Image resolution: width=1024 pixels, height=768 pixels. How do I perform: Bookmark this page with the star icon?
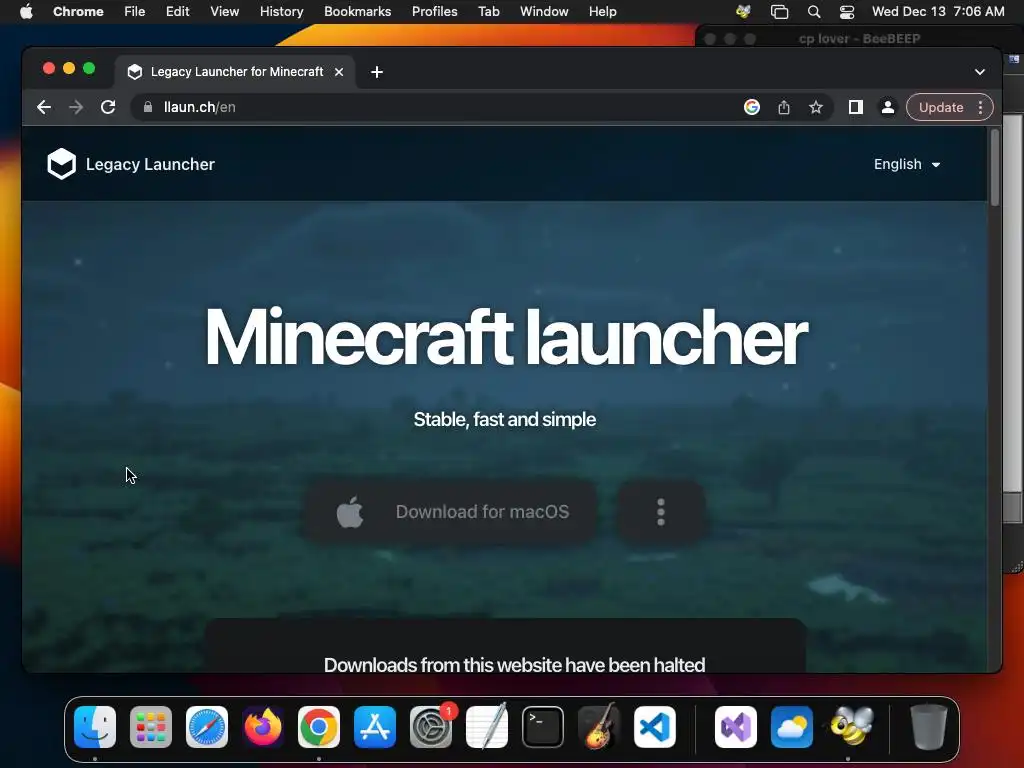[816, 107]
